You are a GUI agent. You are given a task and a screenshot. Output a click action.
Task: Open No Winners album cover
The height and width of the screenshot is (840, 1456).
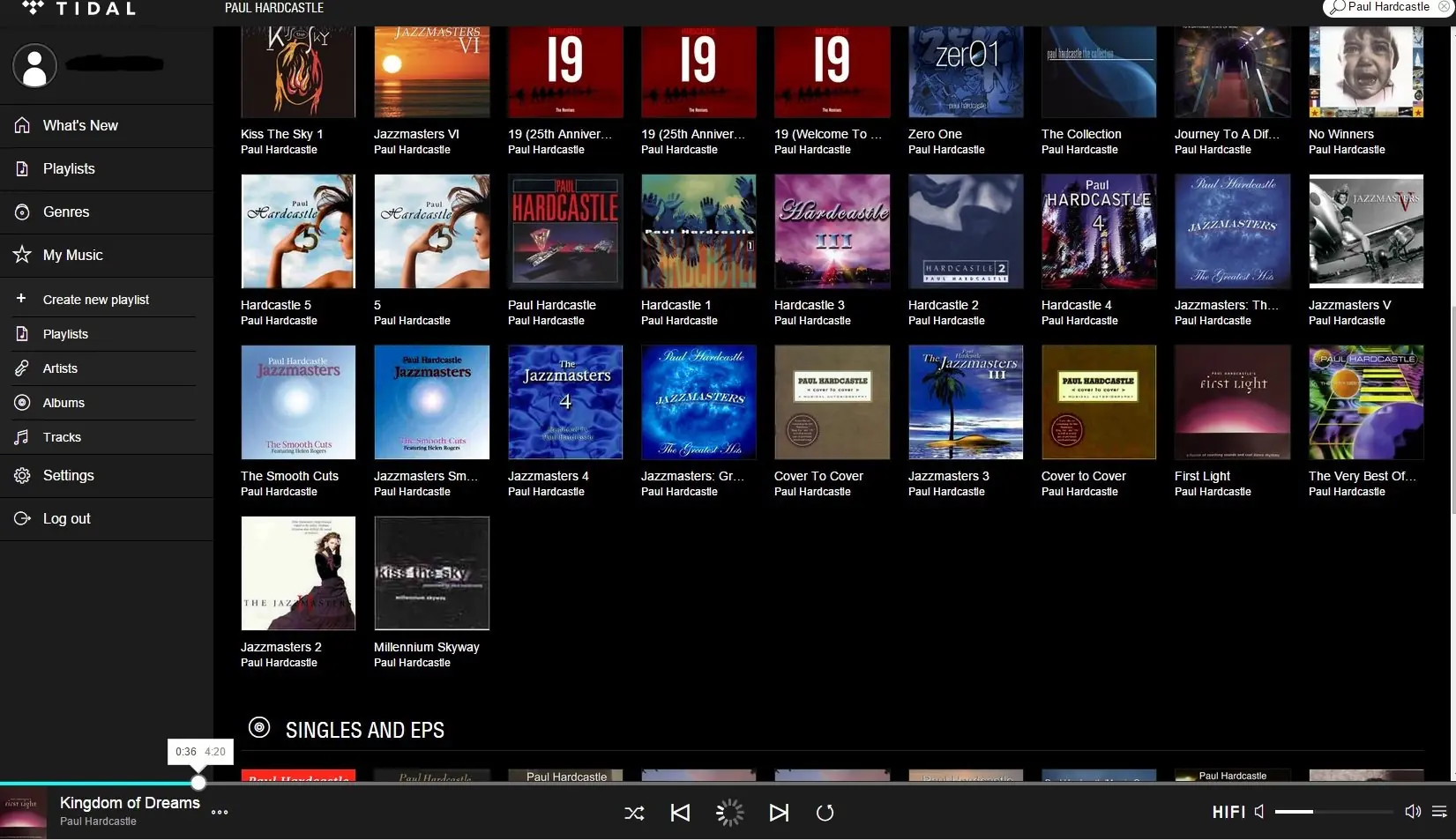click(1366, 71)
